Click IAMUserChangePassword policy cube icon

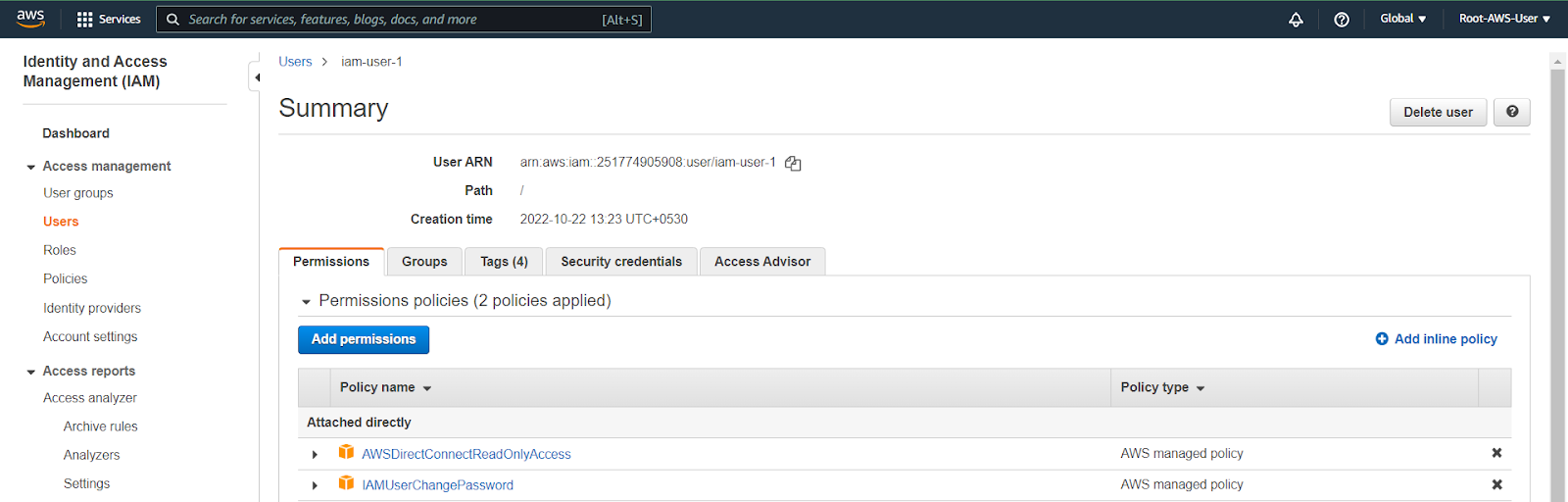click(x=346, y=483)
